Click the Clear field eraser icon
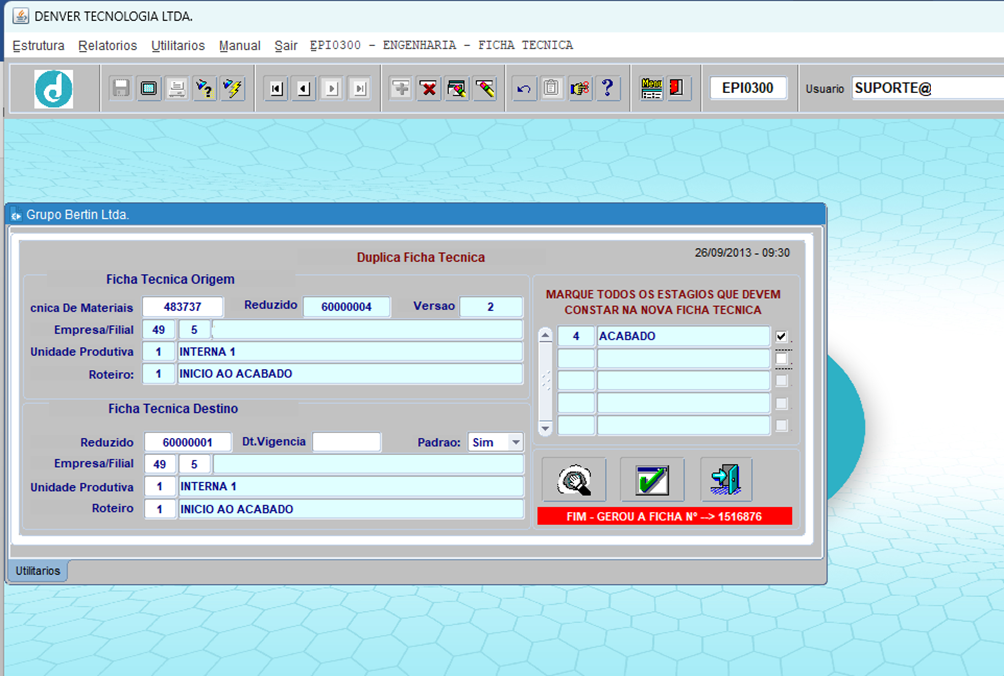1004x676 pixels. pyautogui.click(x=485, y=88)
